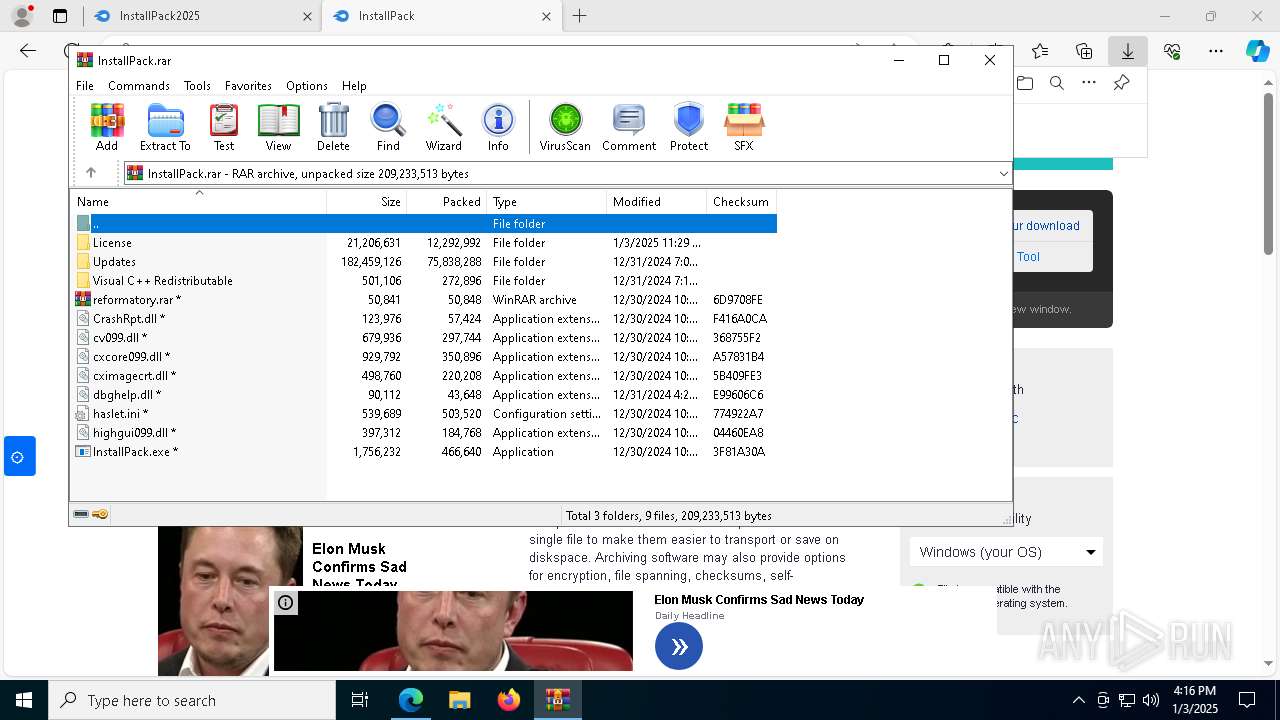Click the Windows search box

(192, 700)
